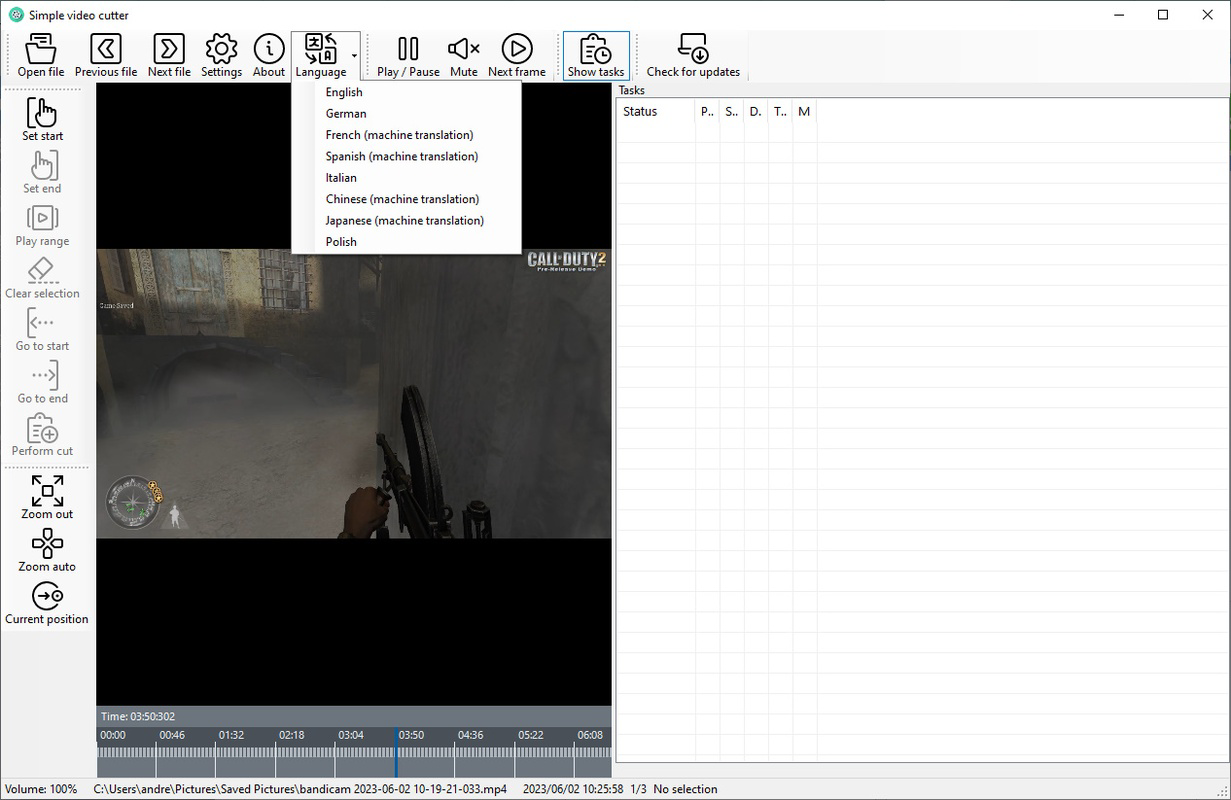The width and height of the screenshot is (1231, 800).
Task: Click the blue playhead on timeline
Action: pos(396,752)
